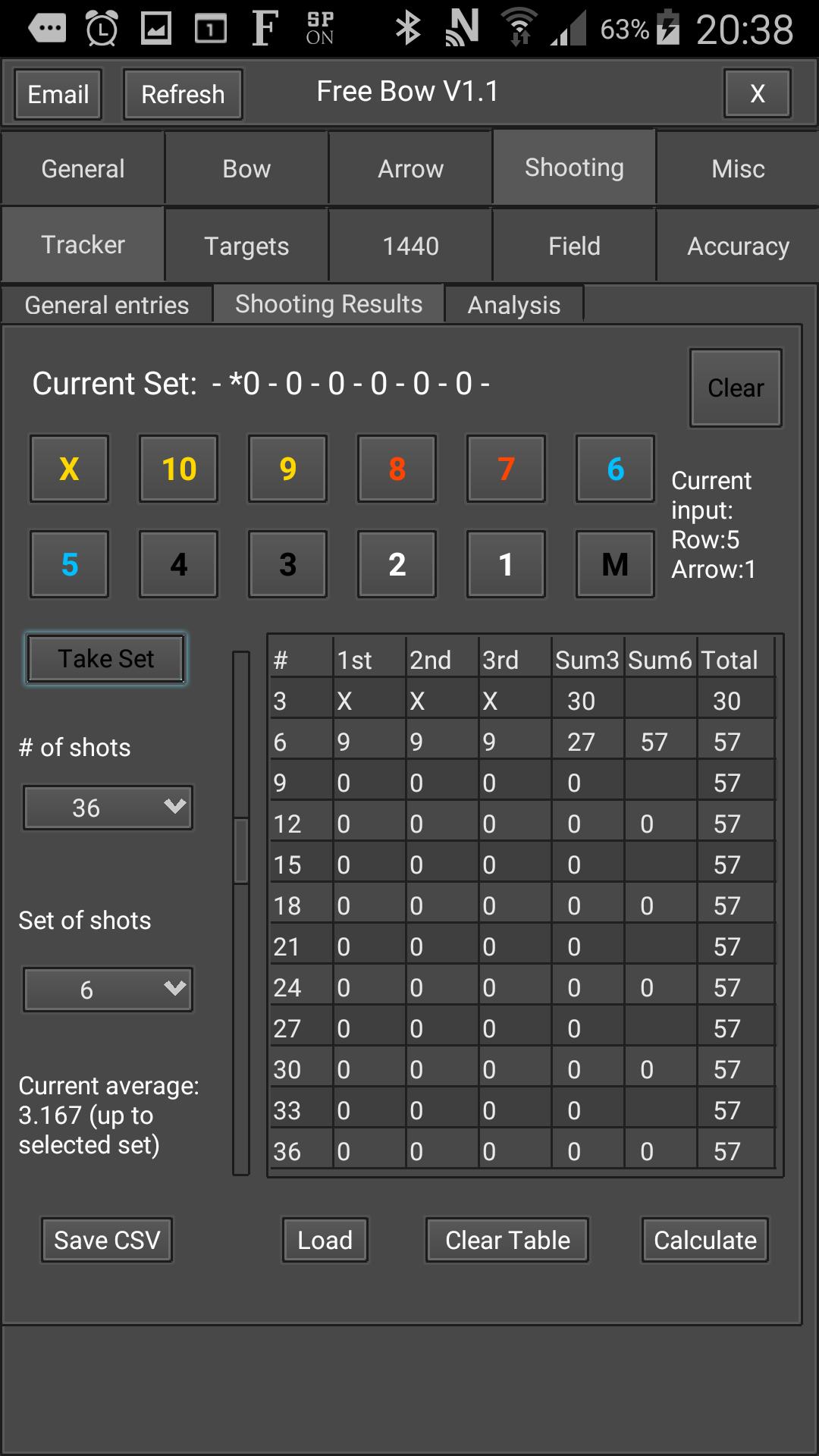Open the number of shots dropdown

108,808
